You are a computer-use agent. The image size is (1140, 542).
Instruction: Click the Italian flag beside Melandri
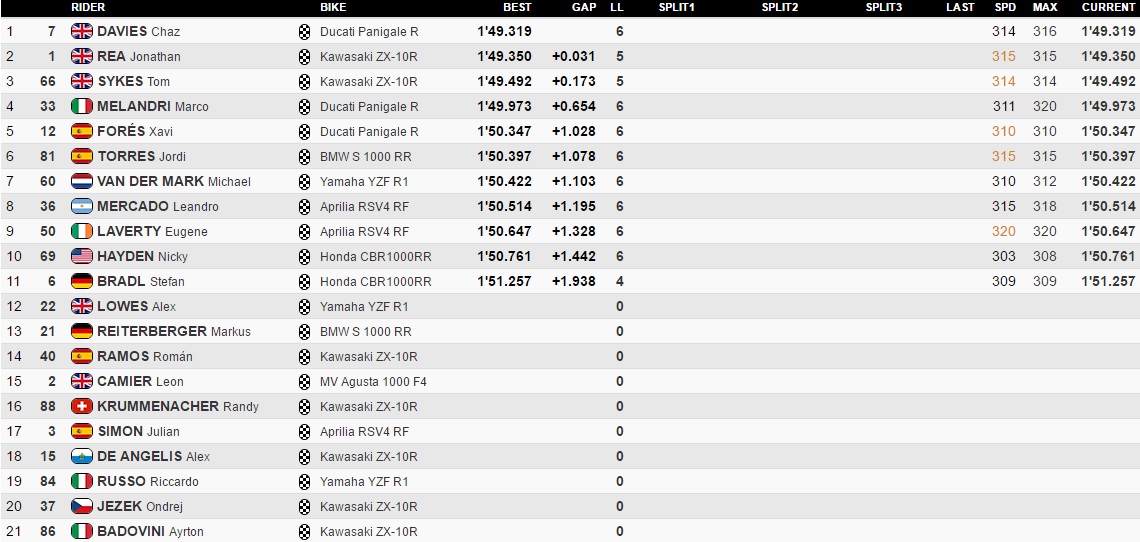point(82,106)
